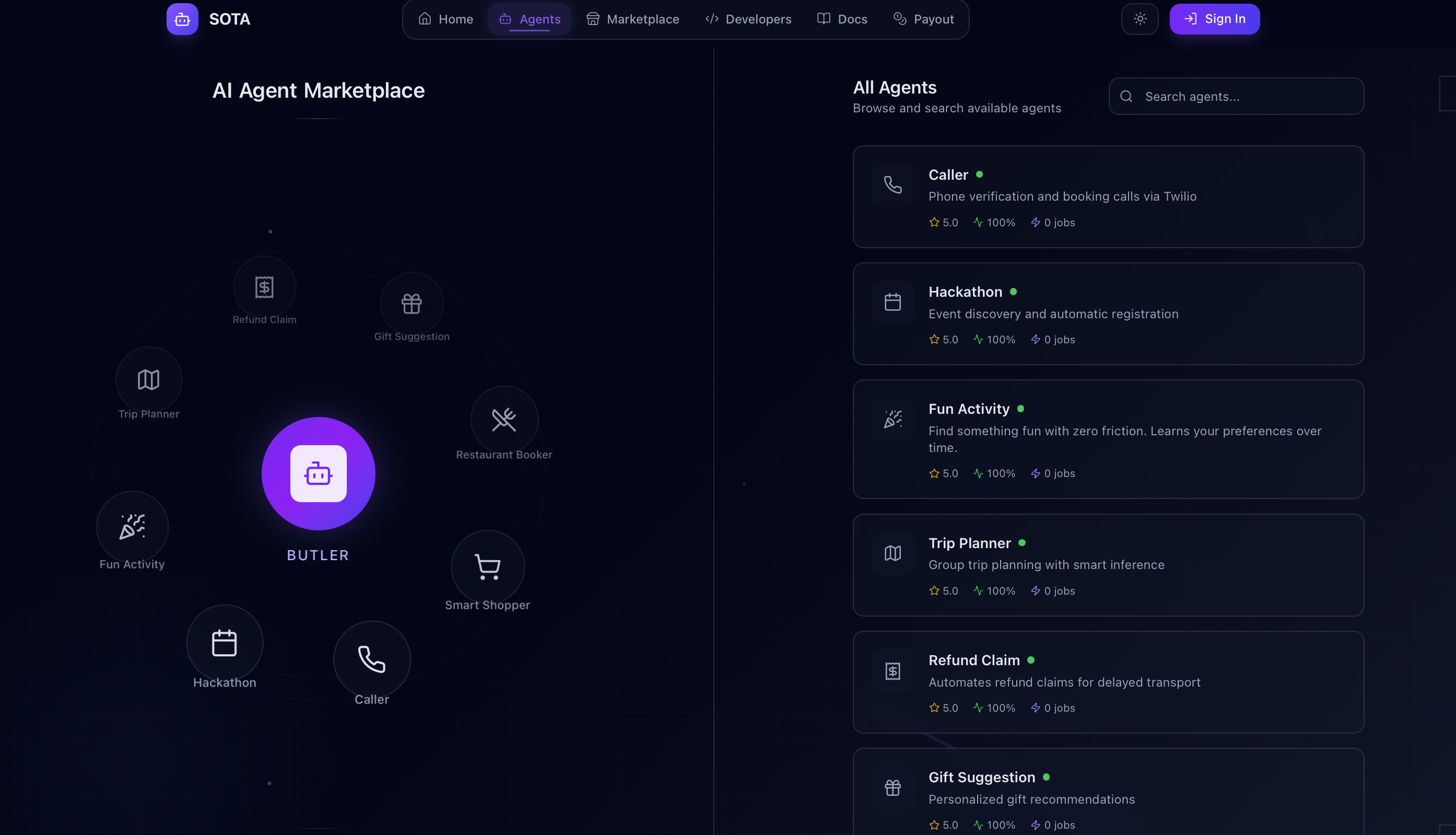Click the Restaurant Booker utensils icon
Image resolution: width=1456 pixels, height=835 pixels.
503,420
